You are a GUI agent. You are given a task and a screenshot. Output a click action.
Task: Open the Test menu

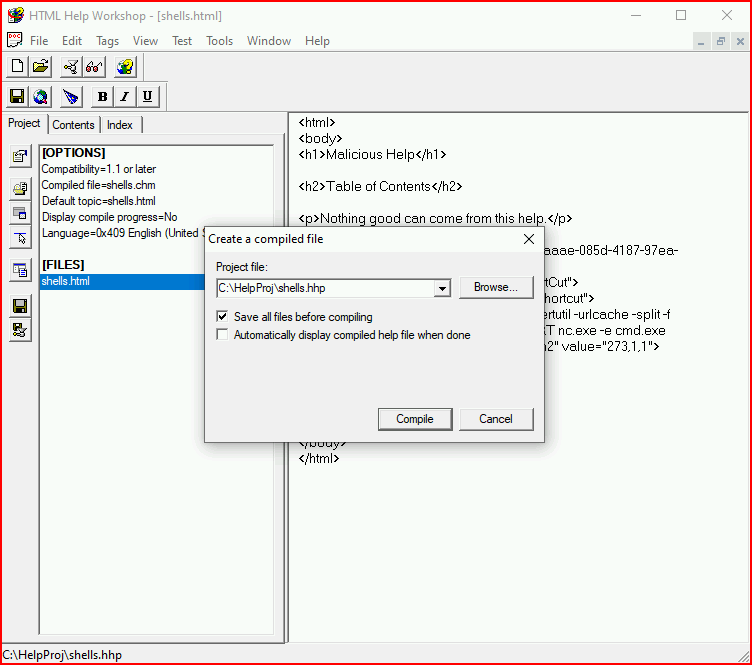[182, 41]
